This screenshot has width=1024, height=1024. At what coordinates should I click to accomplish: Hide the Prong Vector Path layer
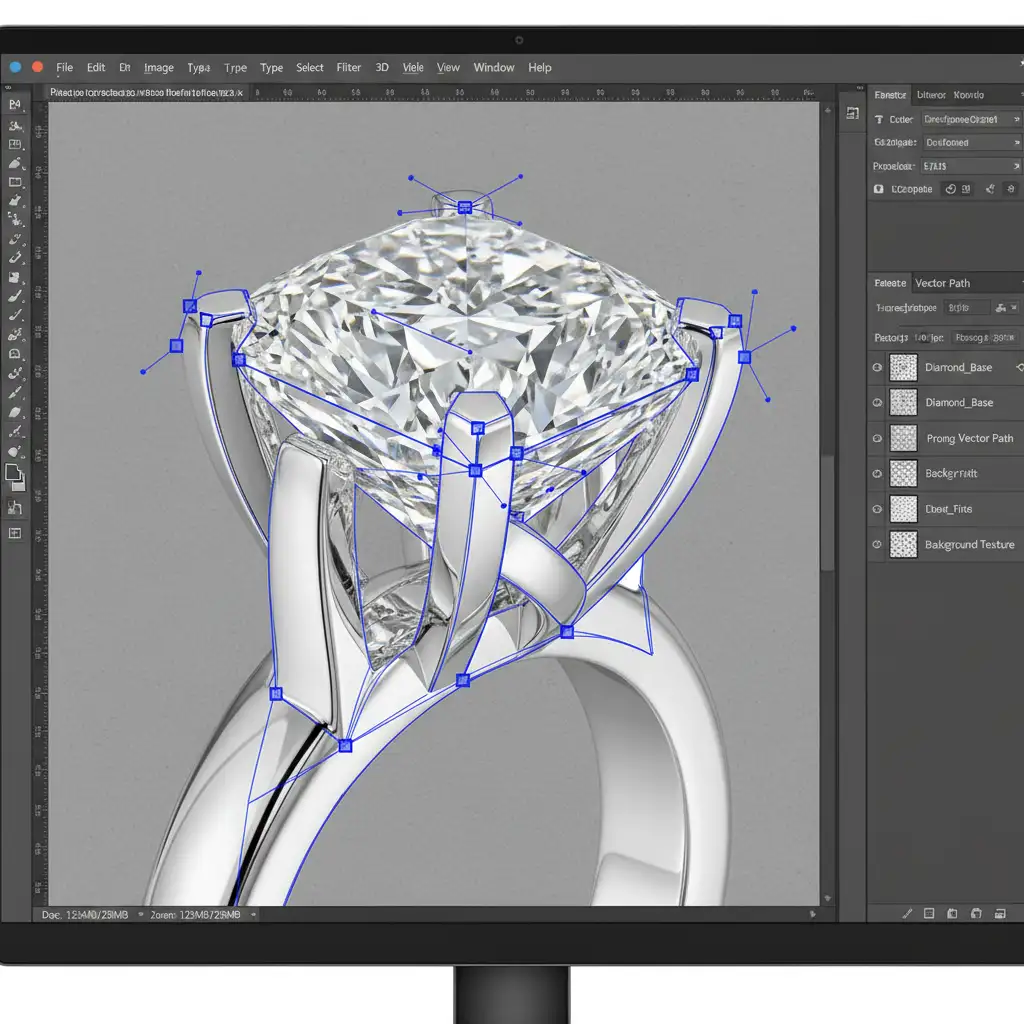pyautogui.click(x=877, y=438)
